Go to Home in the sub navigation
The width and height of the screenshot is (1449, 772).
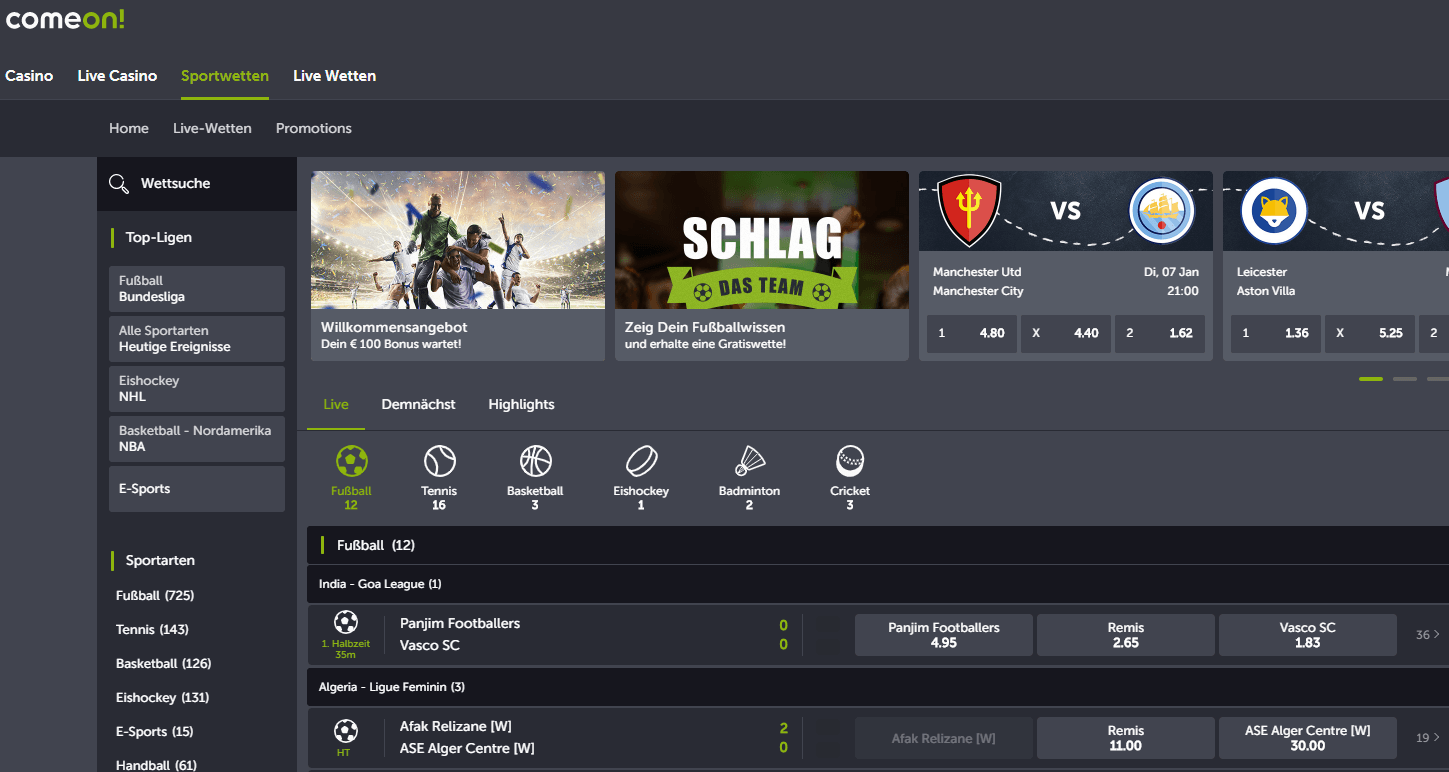[129, 128]
